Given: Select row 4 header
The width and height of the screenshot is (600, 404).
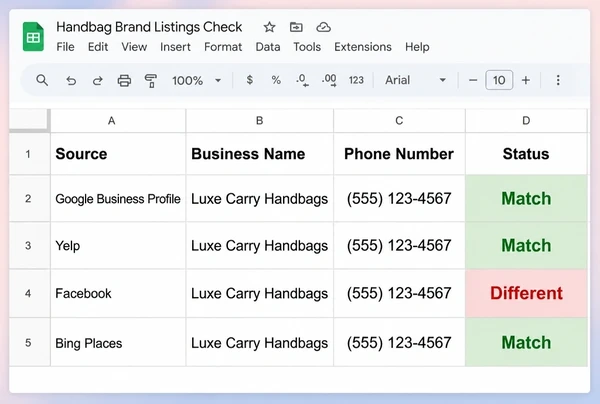Looking at the screenshot, I should click(29, 293).
